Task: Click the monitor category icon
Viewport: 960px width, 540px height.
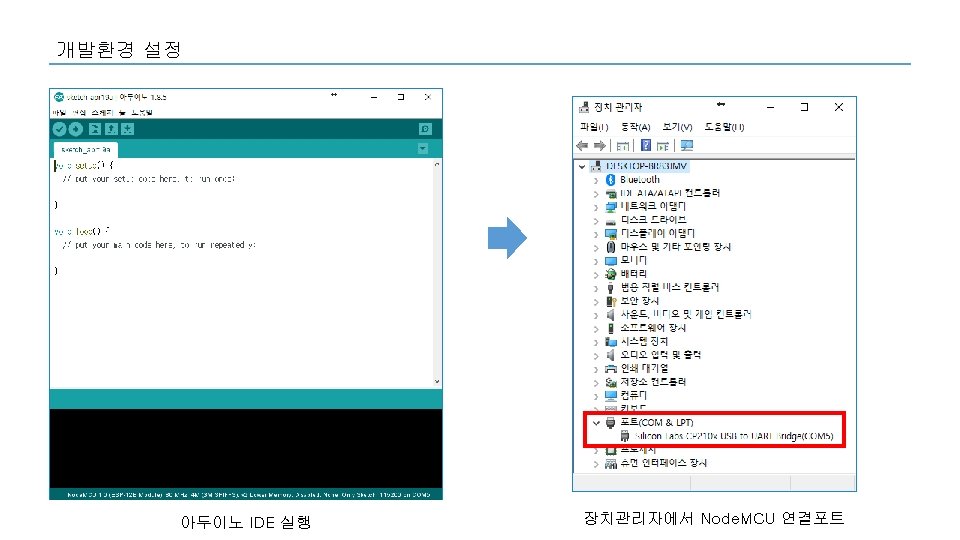Action: point(611,261)
